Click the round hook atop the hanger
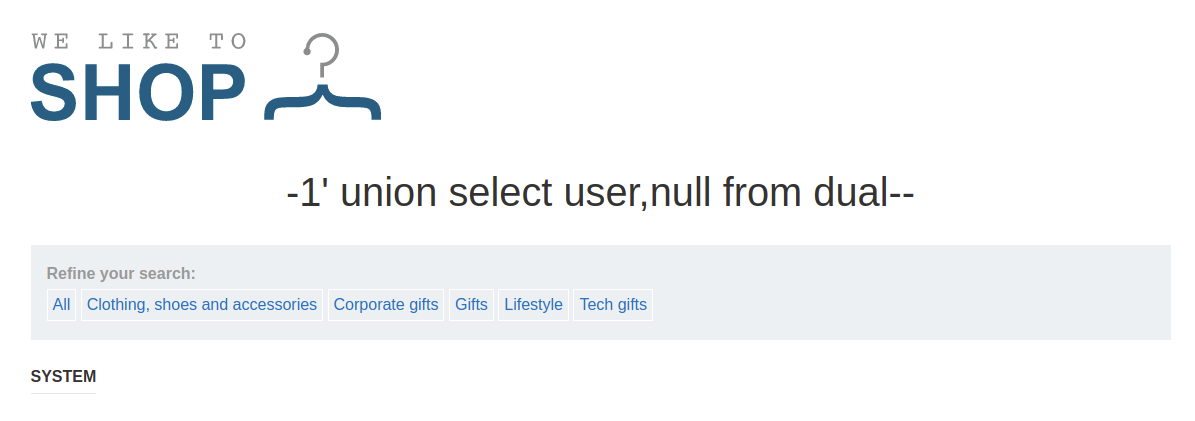 [x=323, y=49]
